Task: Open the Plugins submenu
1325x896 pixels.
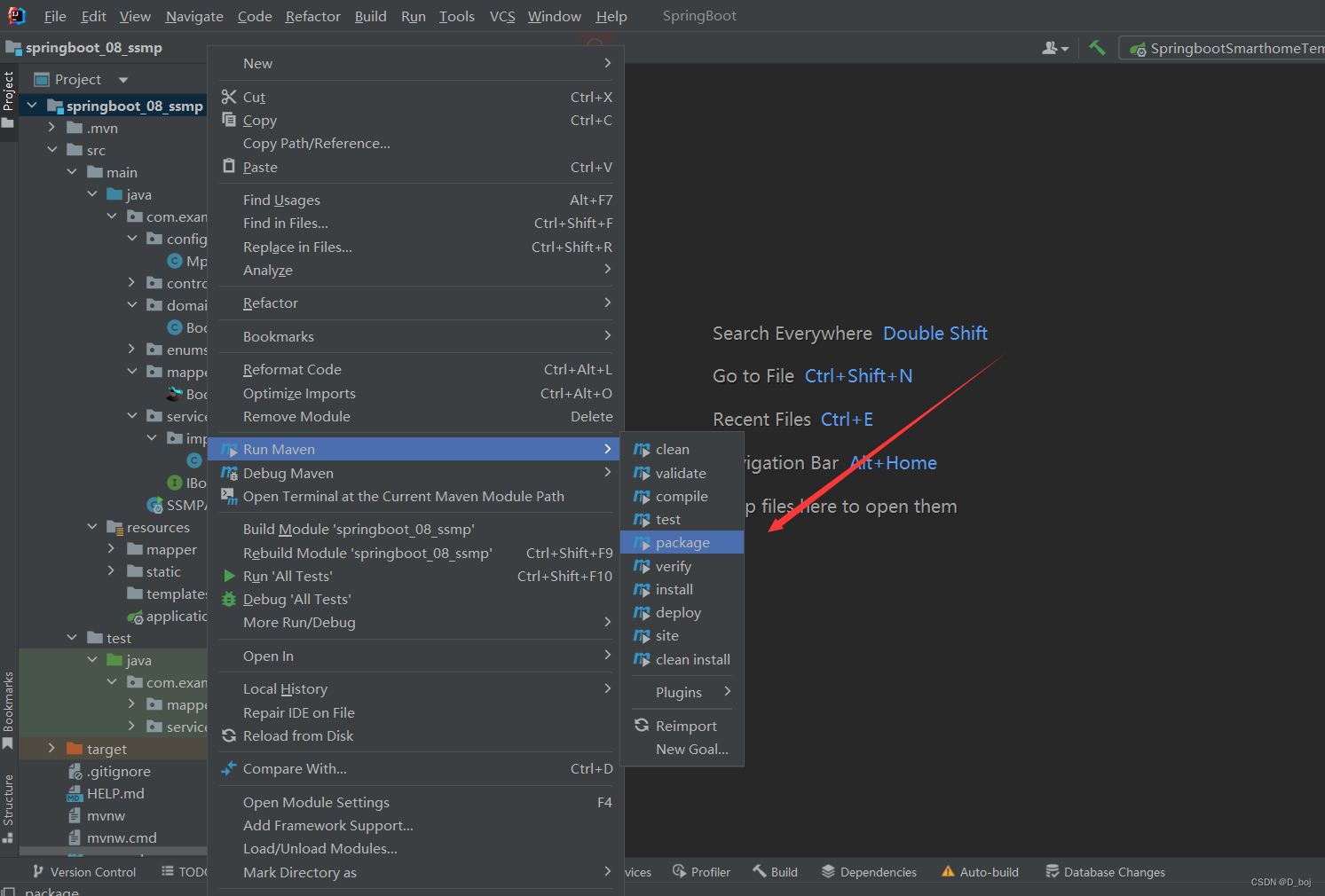Action: tap(682, 693)
